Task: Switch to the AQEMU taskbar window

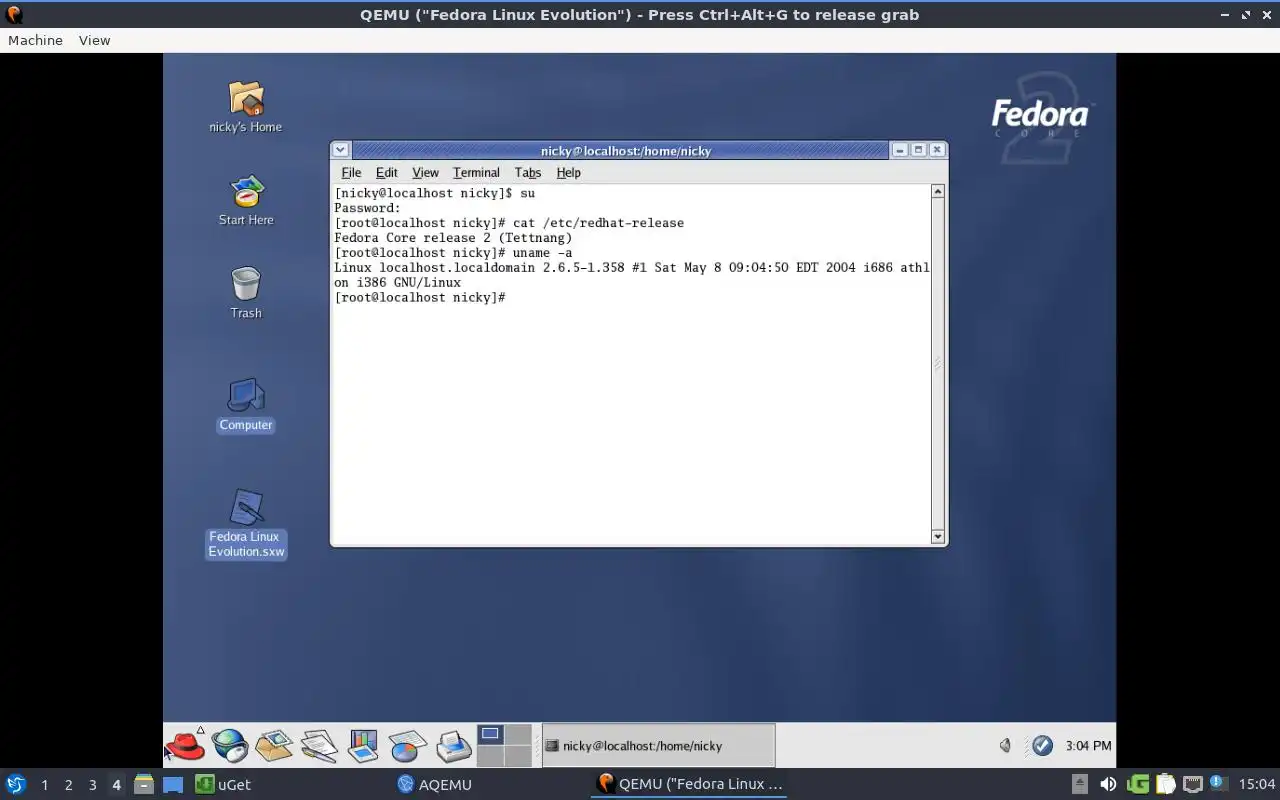Action: 434,784
